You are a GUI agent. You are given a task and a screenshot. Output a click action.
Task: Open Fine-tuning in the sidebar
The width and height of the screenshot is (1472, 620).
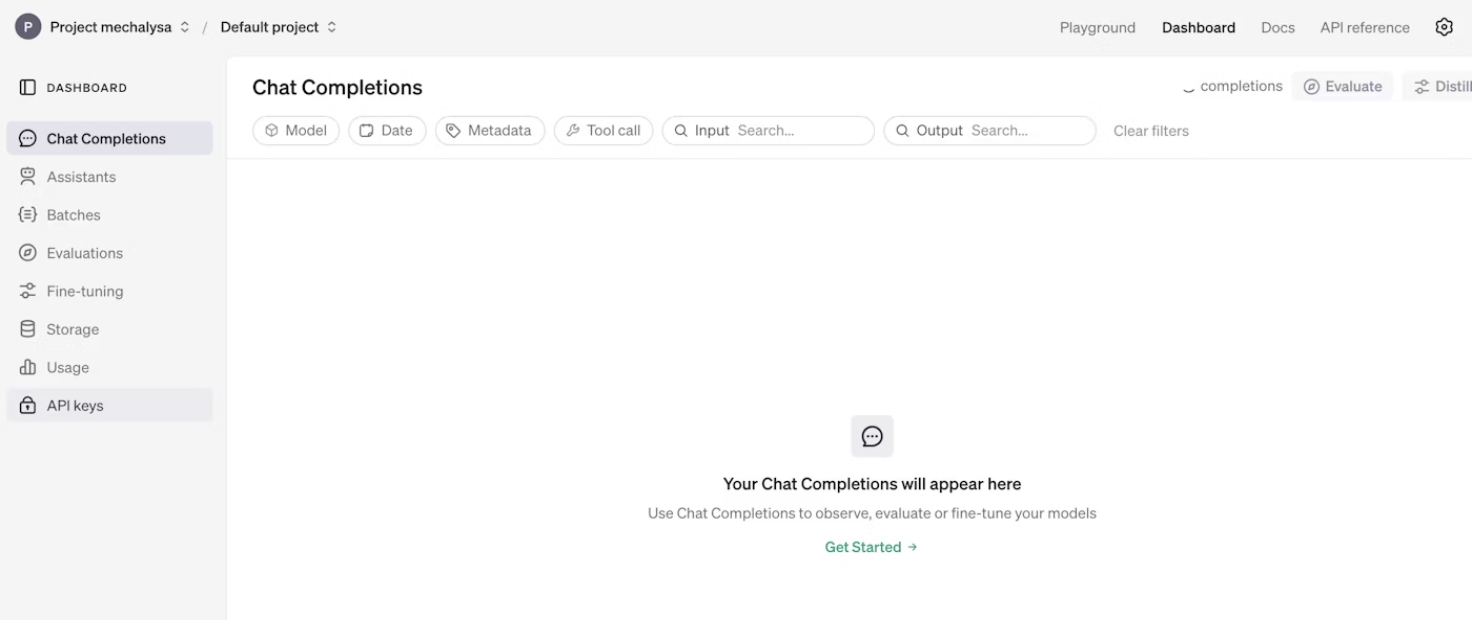(110, 291)
